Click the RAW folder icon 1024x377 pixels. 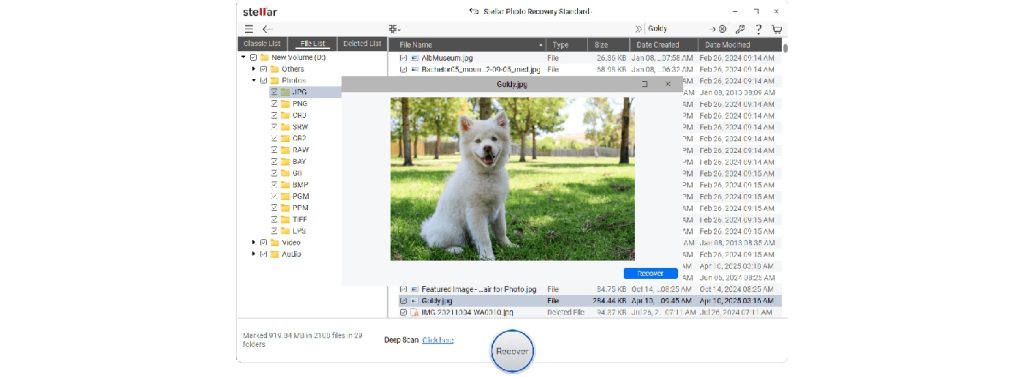285,150
